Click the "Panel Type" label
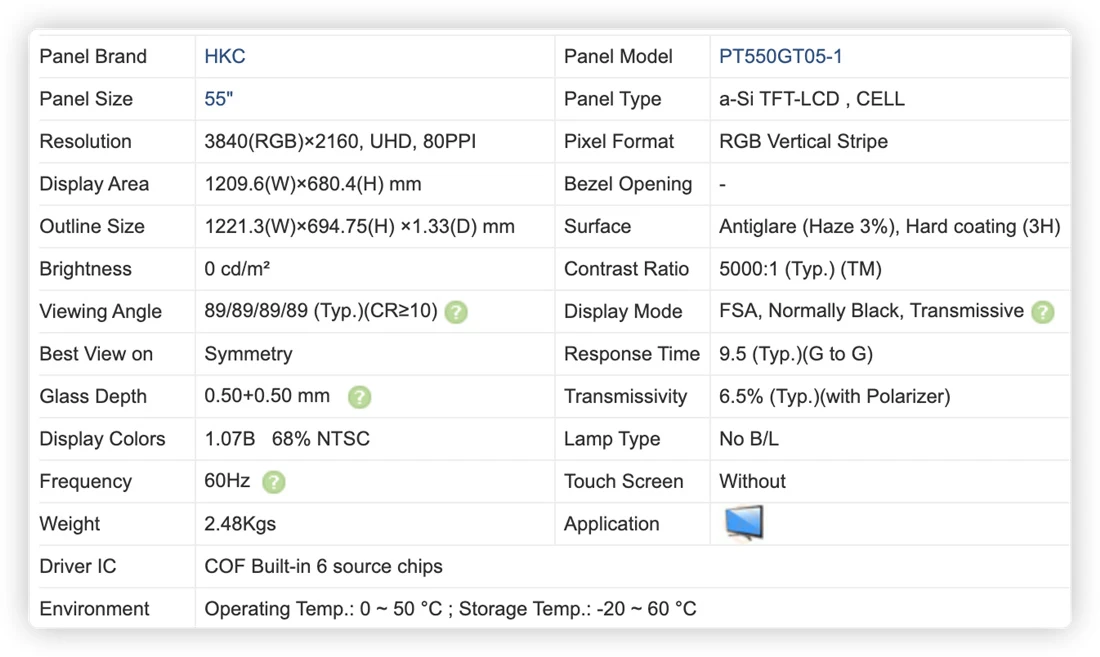Image resolution: width=1100 pixels, height=657 pixels. click(612, 99)
